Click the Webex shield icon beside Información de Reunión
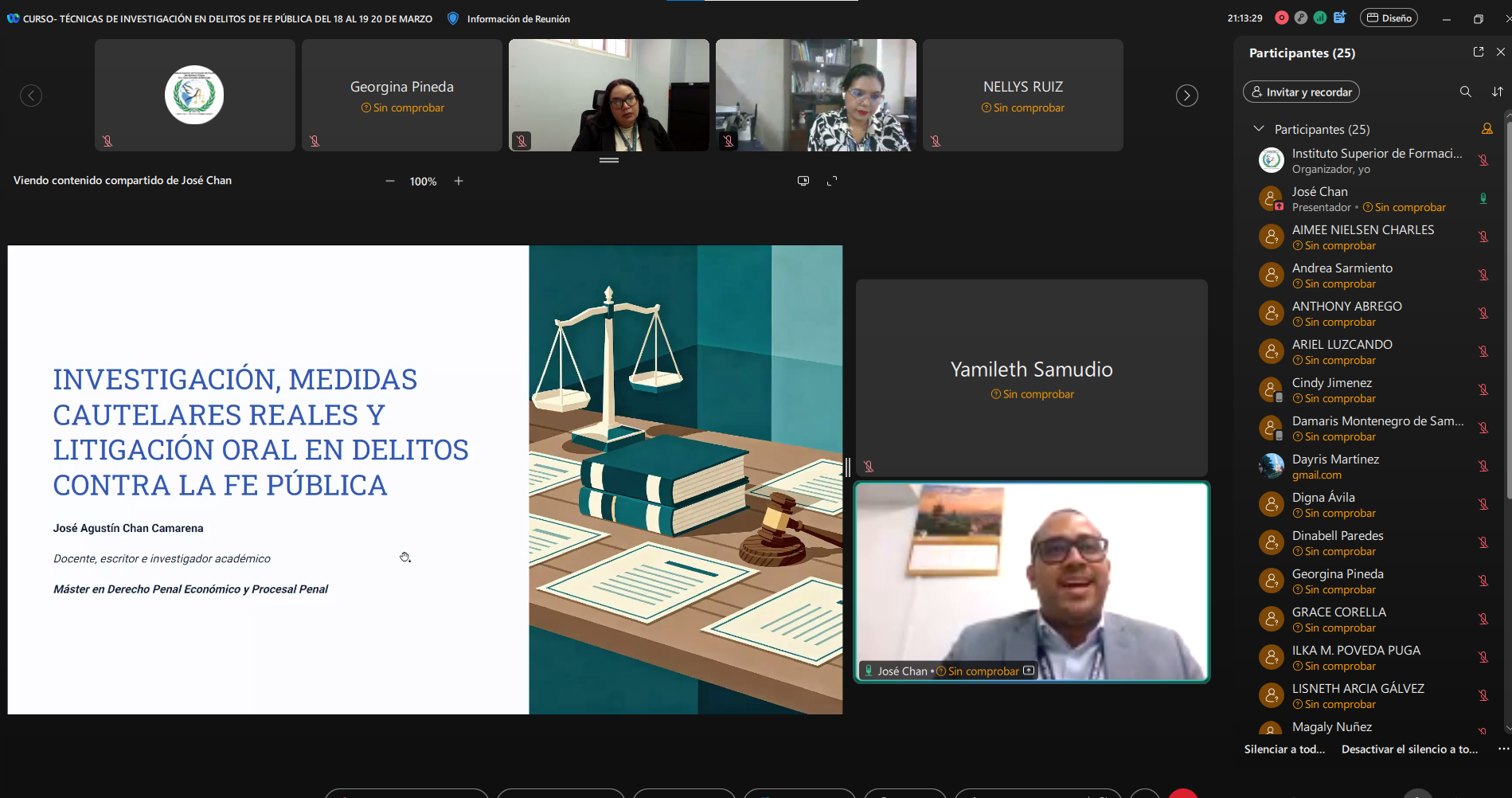This screenshot has width=1512, height=798. coord(453,18)
